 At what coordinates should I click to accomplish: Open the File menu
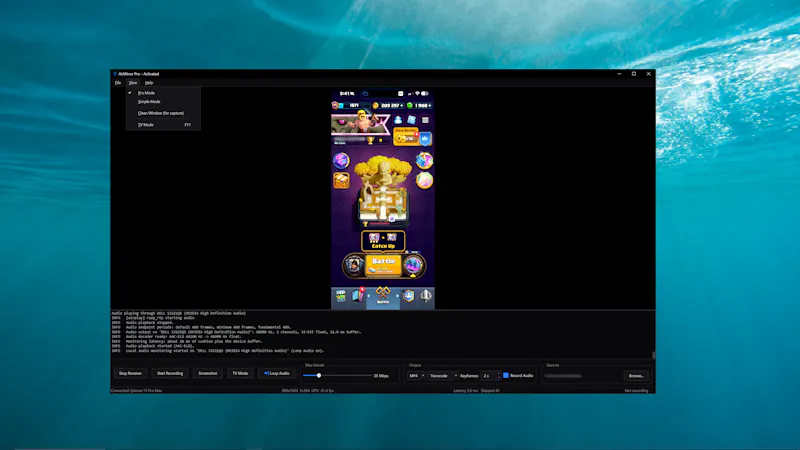pos(118,83)
